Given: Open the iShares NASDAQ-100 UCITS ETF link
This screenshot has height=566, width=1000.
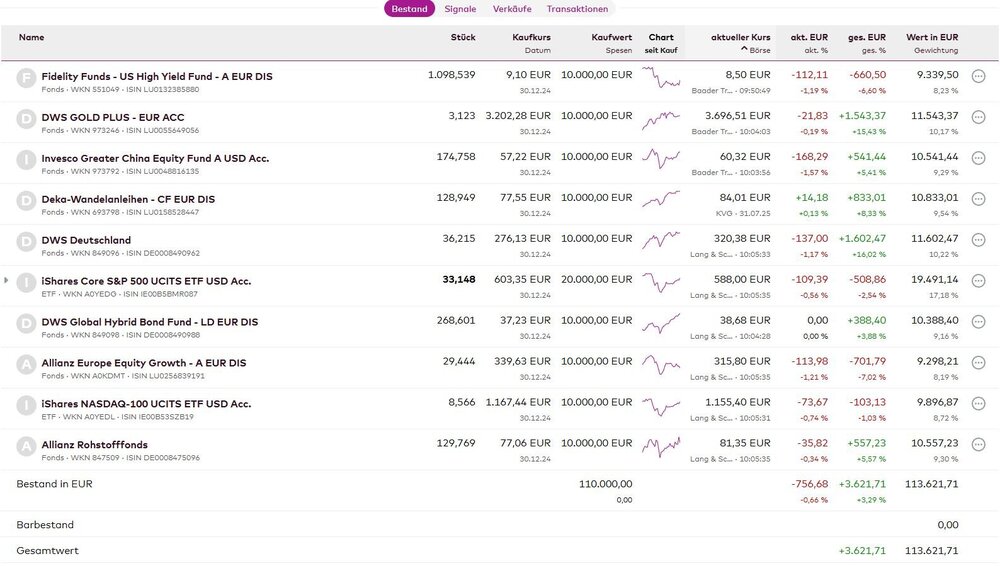Looking at the screenshot, I should (x=146, y=404).
